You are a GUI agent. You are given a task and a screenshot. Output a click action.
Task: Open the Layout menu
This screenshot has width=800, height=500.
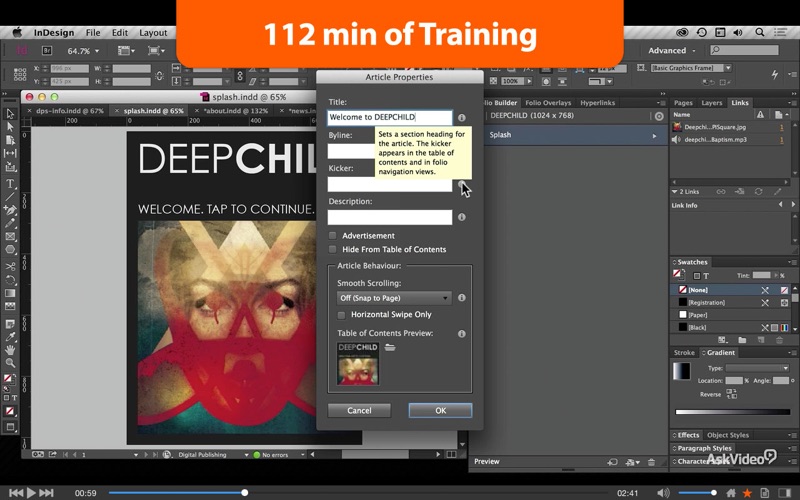tap(153, 33)
